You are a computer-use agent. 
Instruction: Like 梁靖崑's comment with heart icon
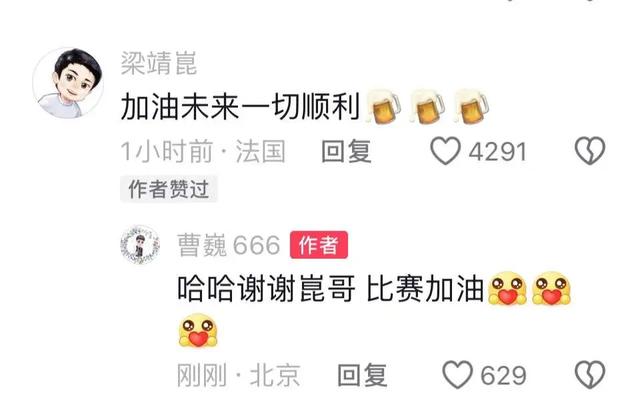[x=446, y=151]
